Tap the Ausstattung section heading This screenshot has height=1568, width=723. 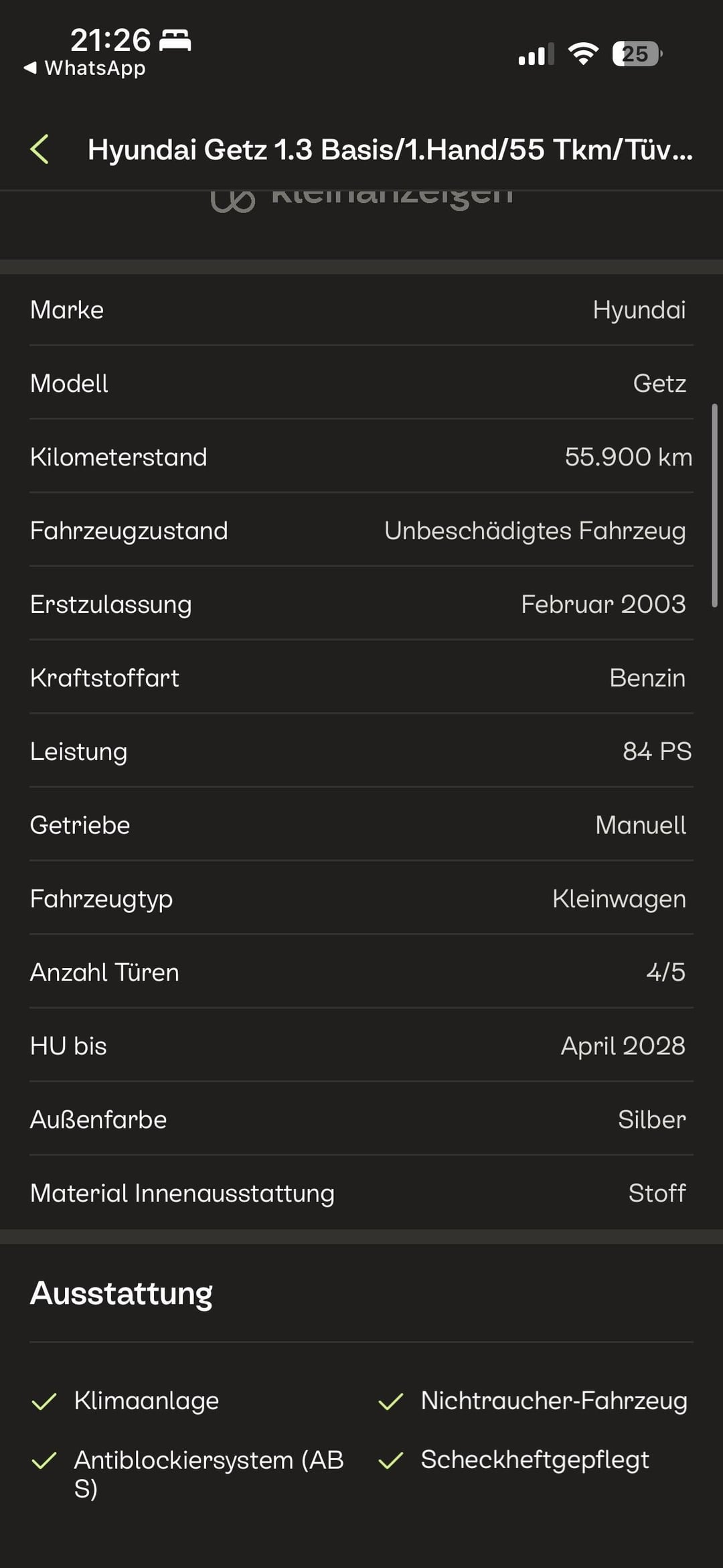121,1293
